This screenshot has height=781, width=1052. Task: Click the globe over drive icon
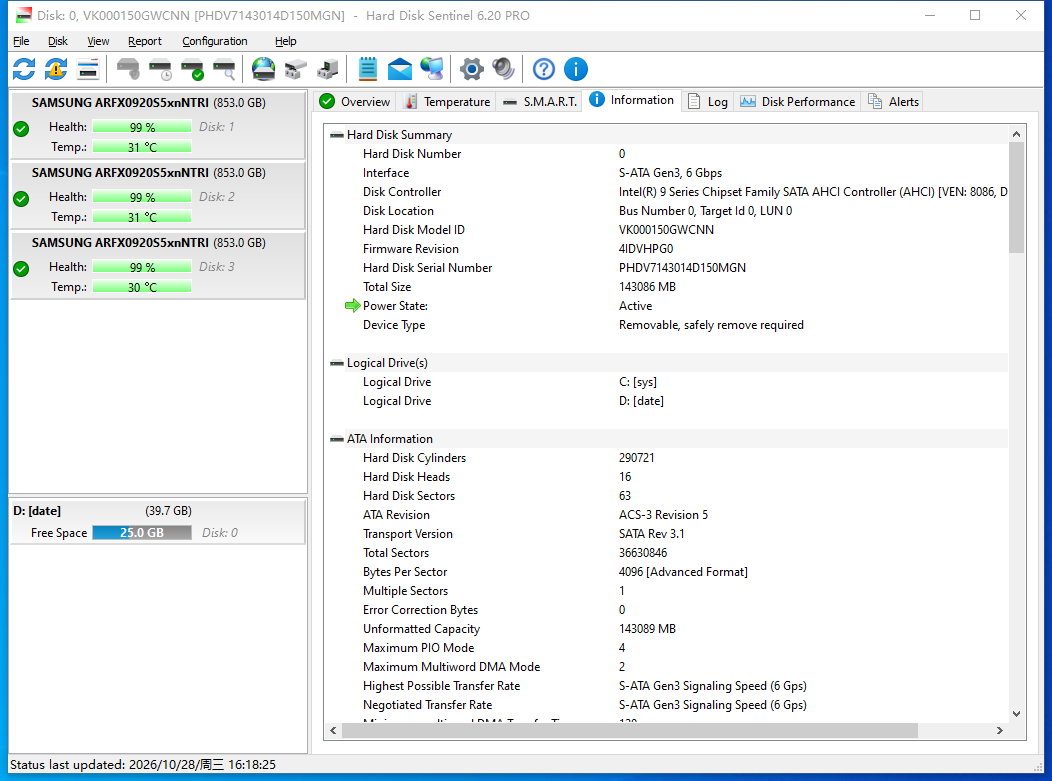[264, 68]
